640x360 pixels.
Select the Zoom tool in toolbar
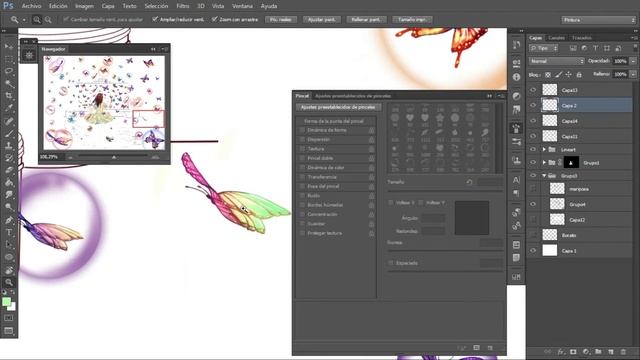click(9, 282)
